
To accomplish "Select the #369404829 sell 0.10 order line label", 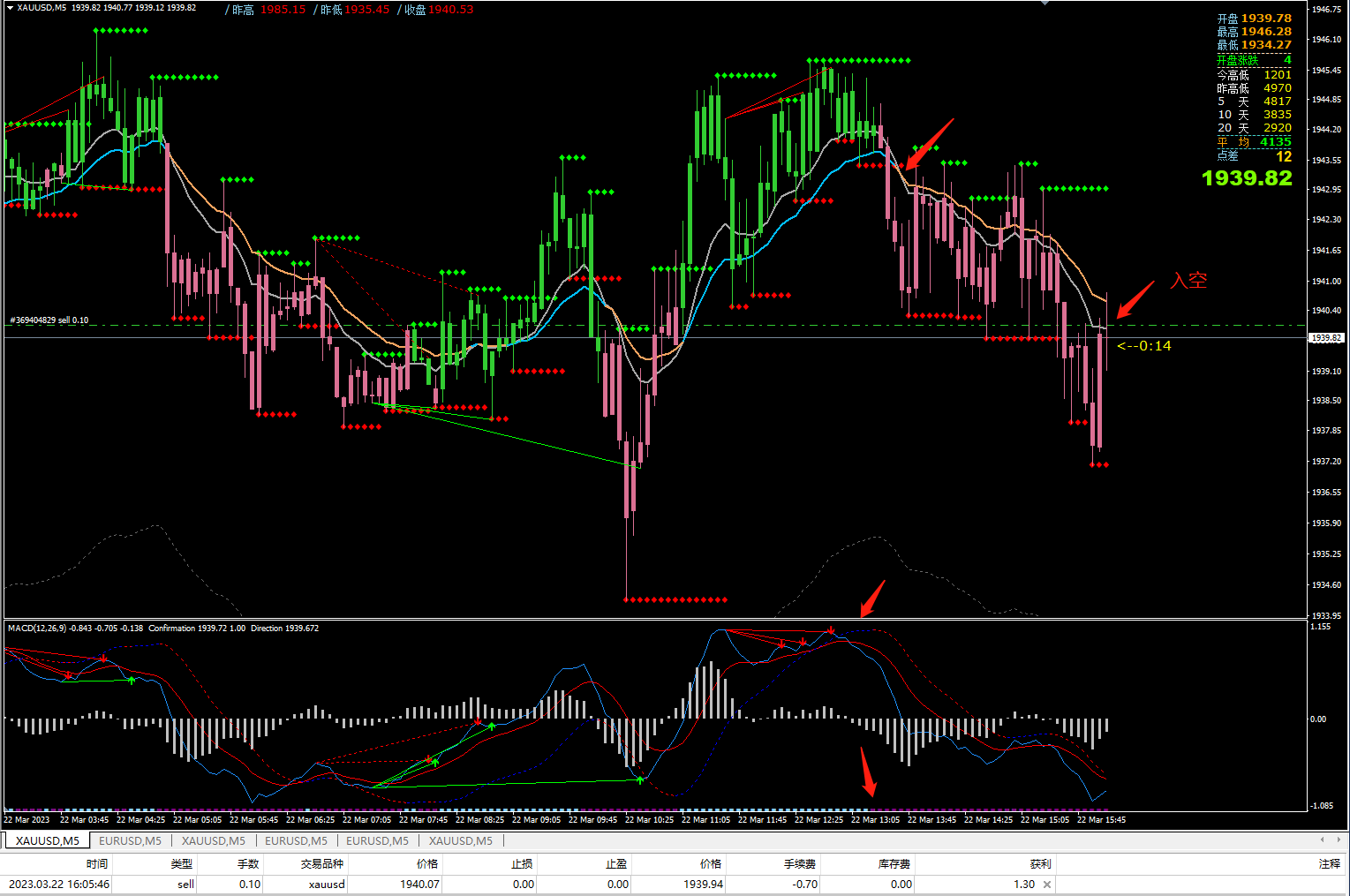I will click(x=49, y=320).
